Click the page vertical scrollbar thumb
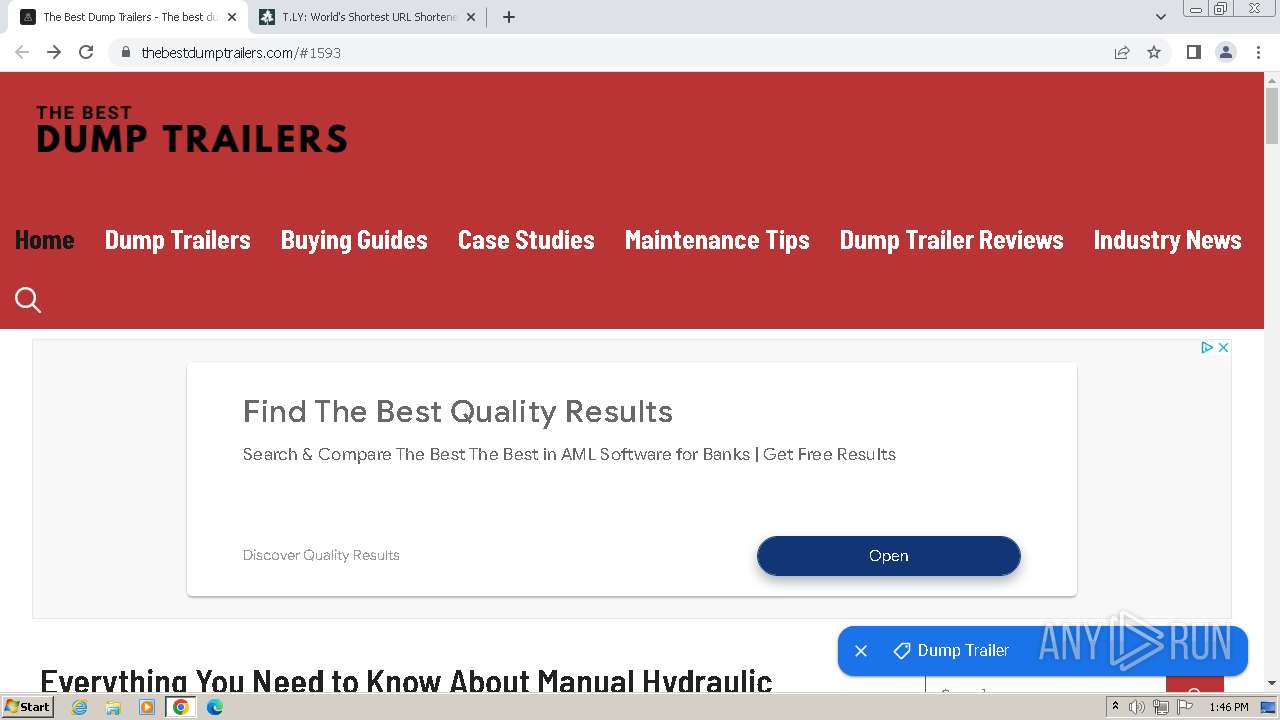 point(1272,116)
